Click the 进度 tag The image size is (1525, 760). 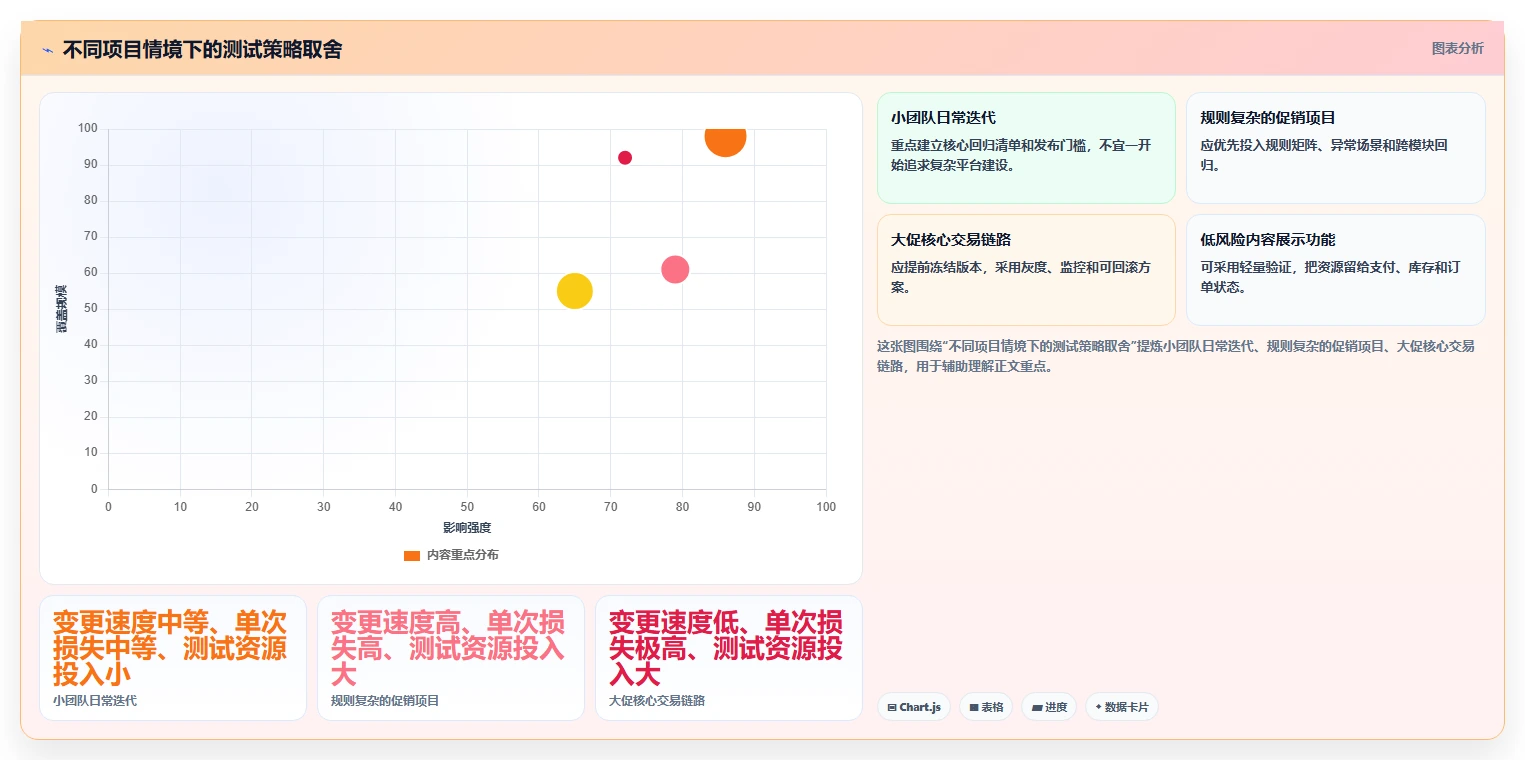1049,707
